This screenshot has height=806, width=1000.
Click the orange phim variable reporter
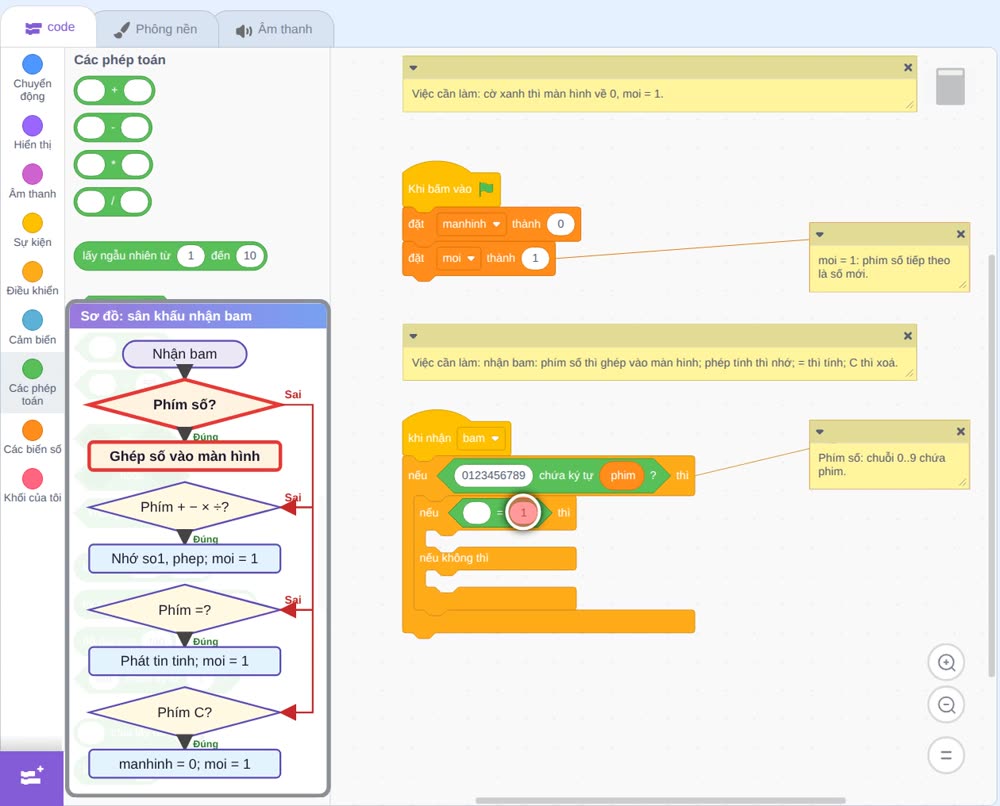(x=622, y=475)
